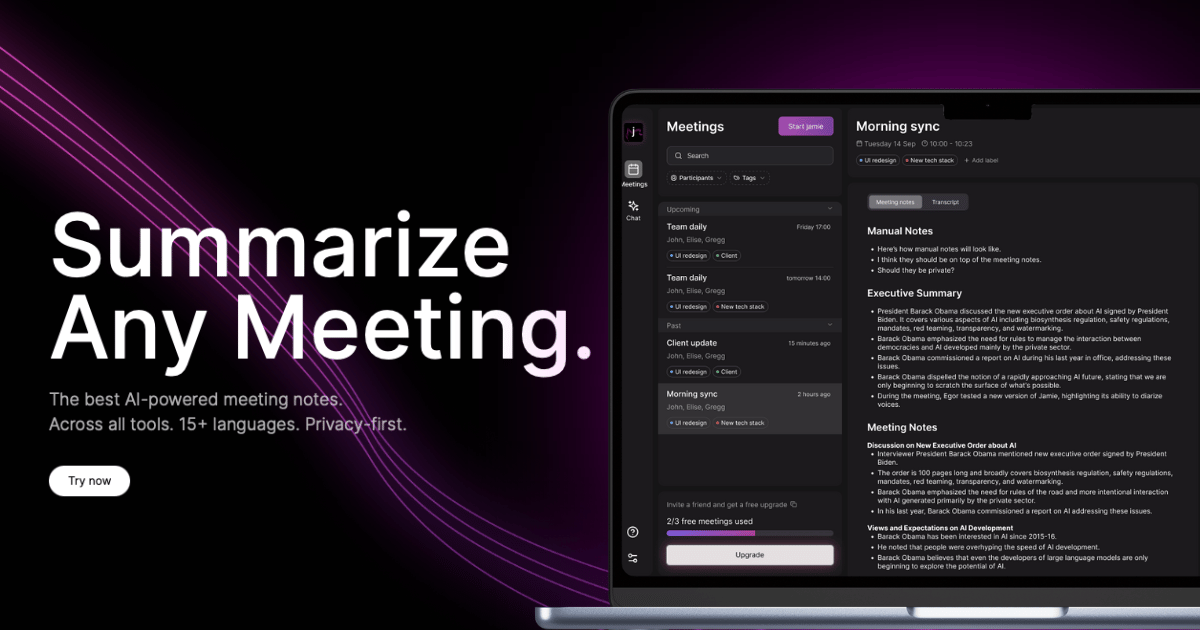The width and height of the screenshot is (1200, 630).
Task: Click UI redesign tag in Client update
Action: [689, 371]
